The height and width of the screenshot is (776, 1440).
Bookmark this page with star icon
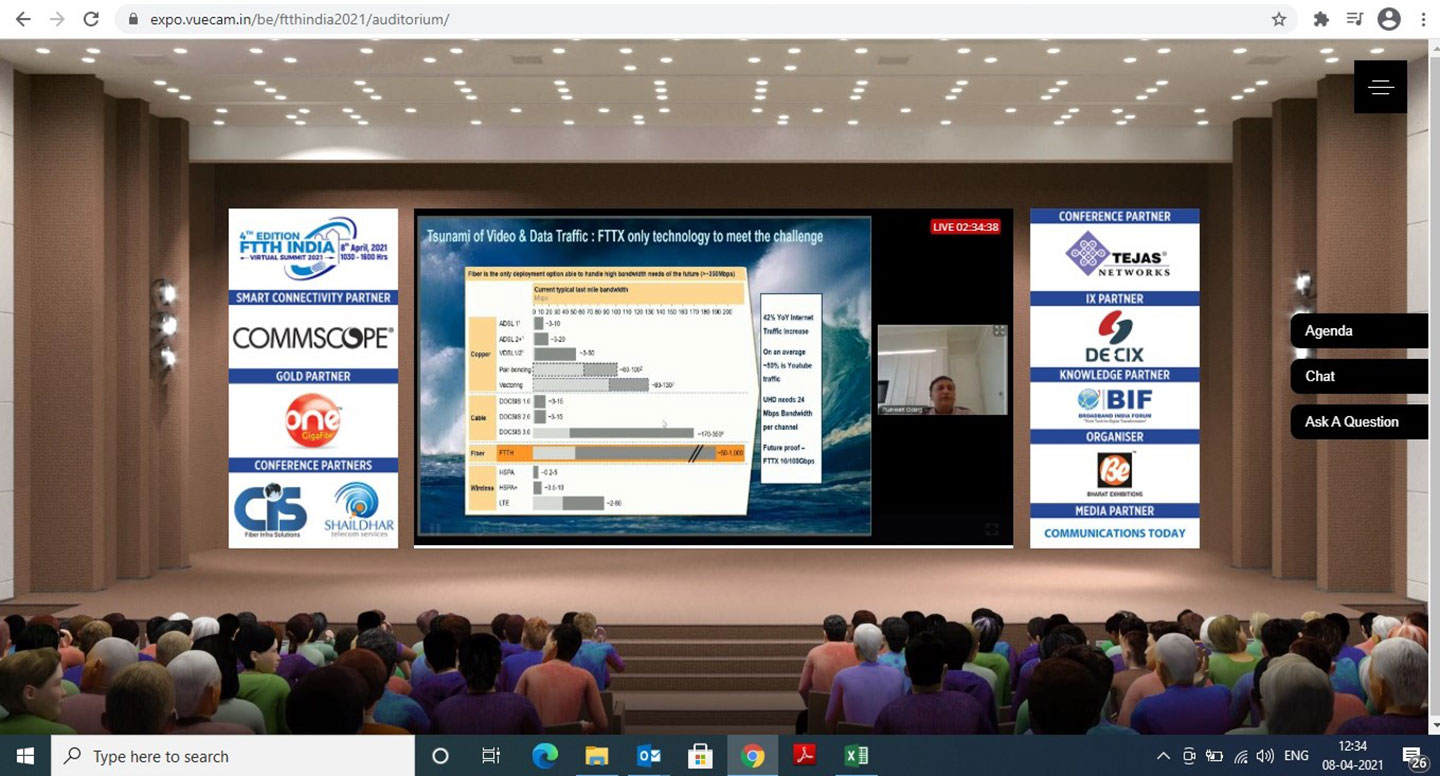[1278, 19]
